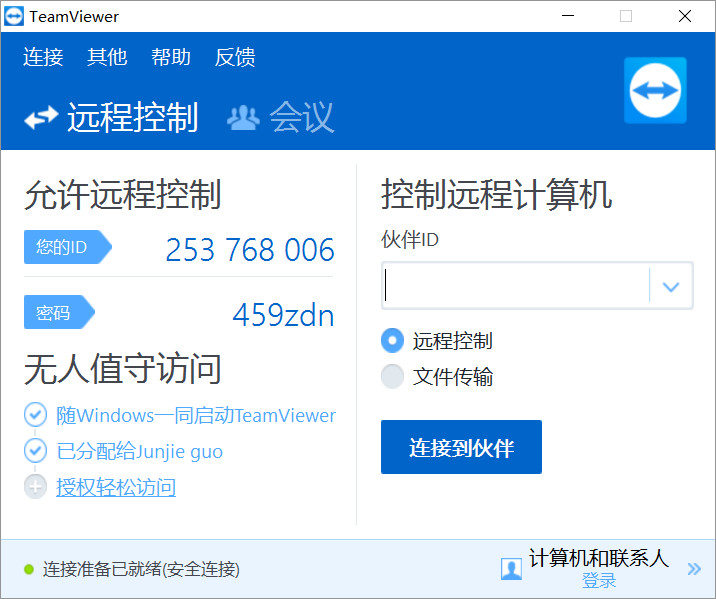Open the 反馈 menu

pyautogui.click(x=235, y=57)
